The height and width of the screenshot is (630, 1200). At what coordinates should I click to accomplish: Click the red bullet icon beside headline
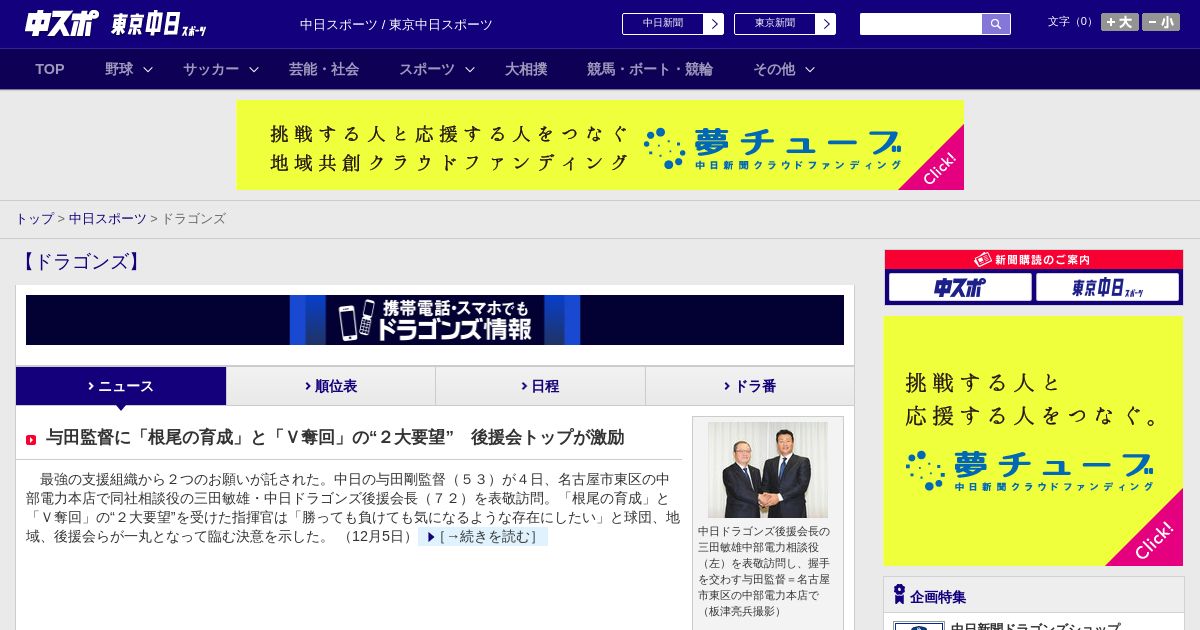31,440
